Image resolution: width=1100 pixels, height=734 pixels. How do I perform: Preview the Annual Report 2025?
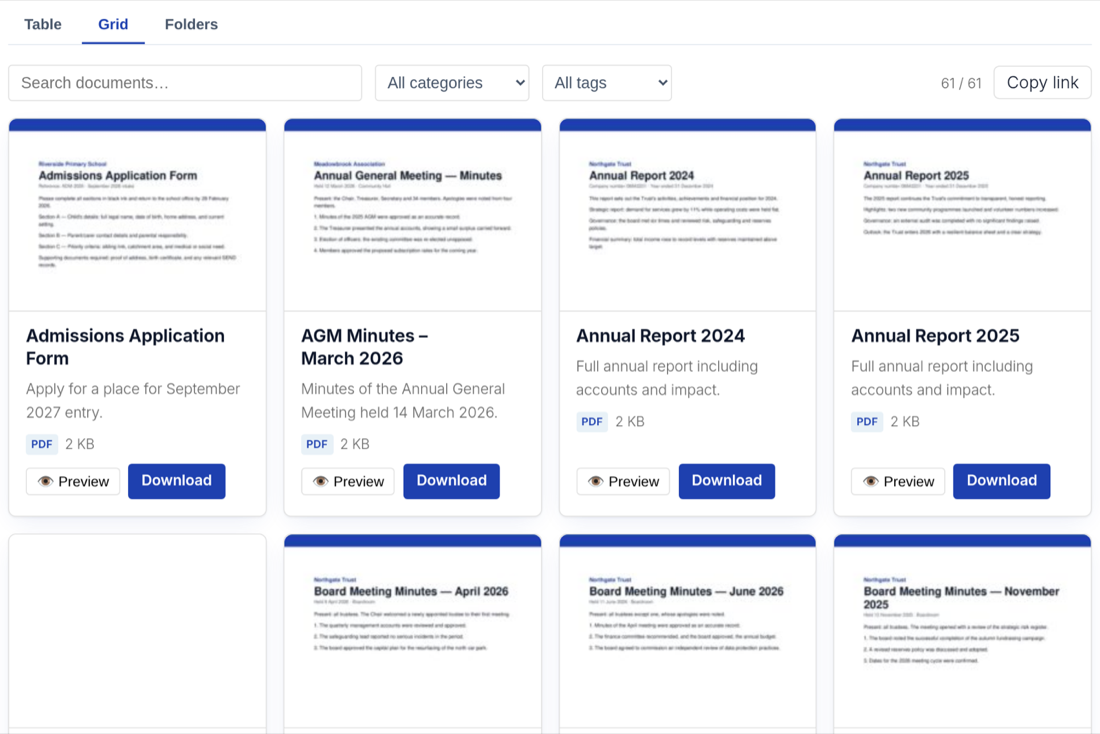pos(898,481)
